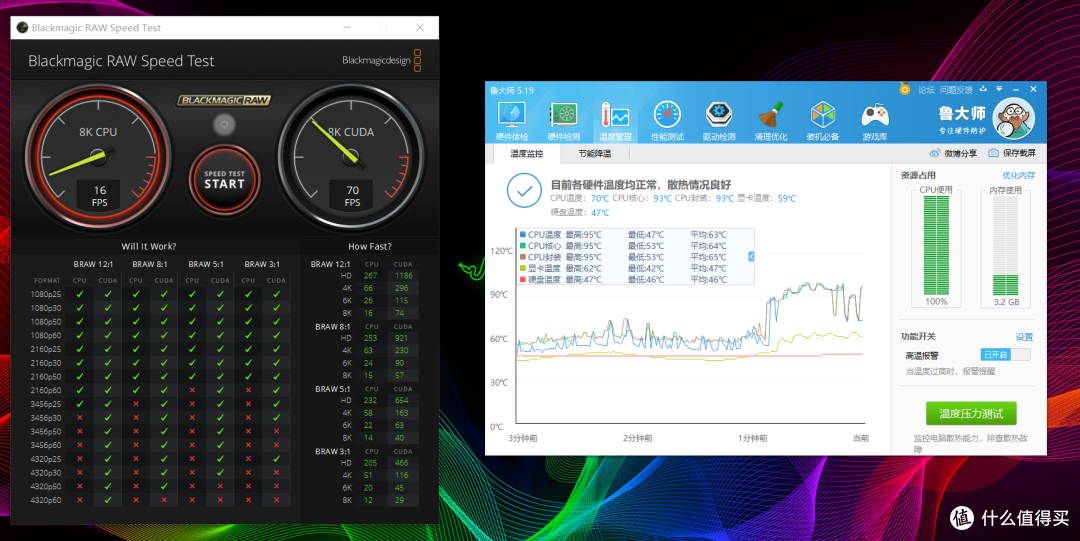The width and height of the screenshot is (1080, 541).
Task: Click the 8K CPU speed gauge
Action: [x=98, y=158]
